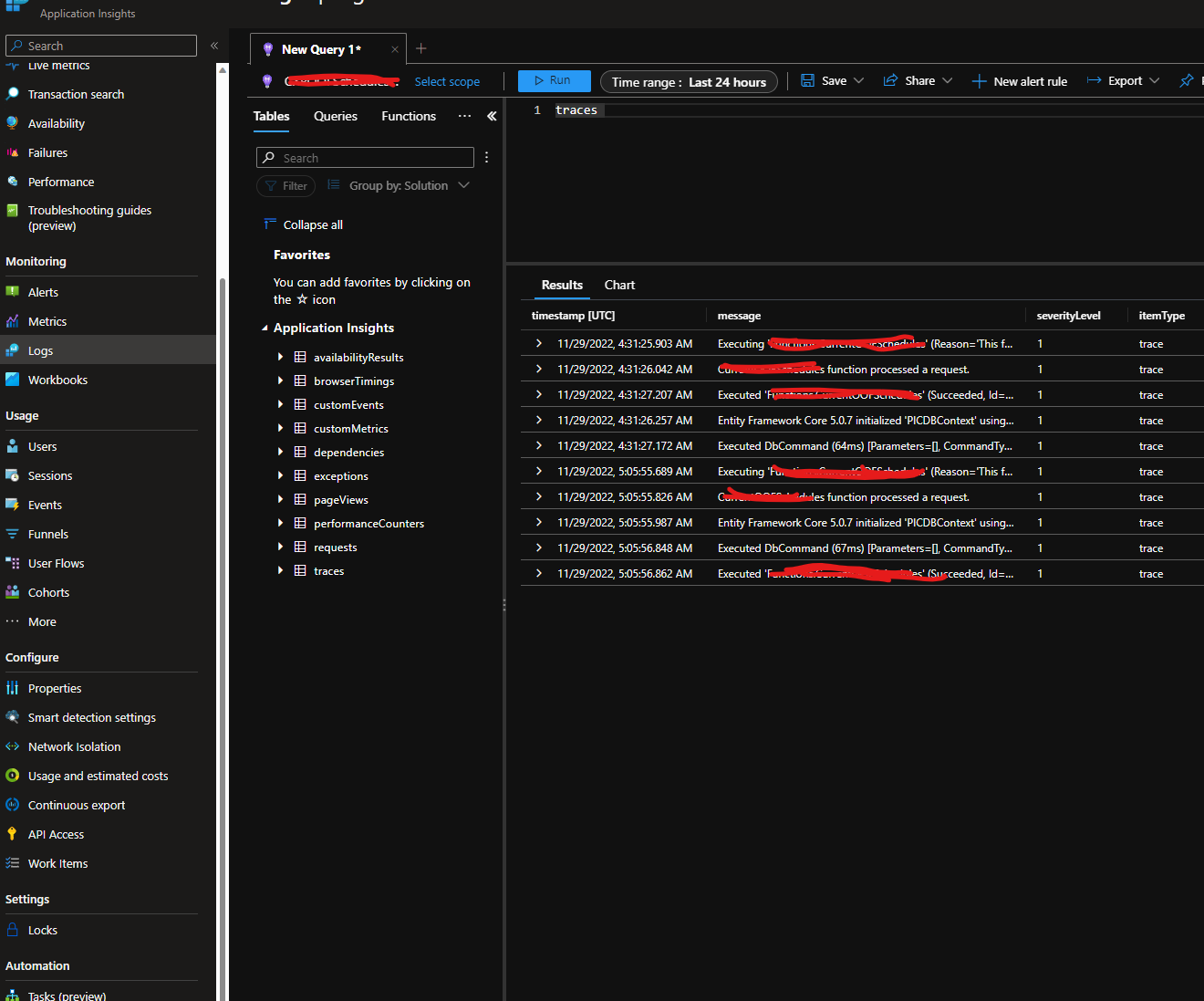Open Performance blade
1204x1001 pixels.
60,182
